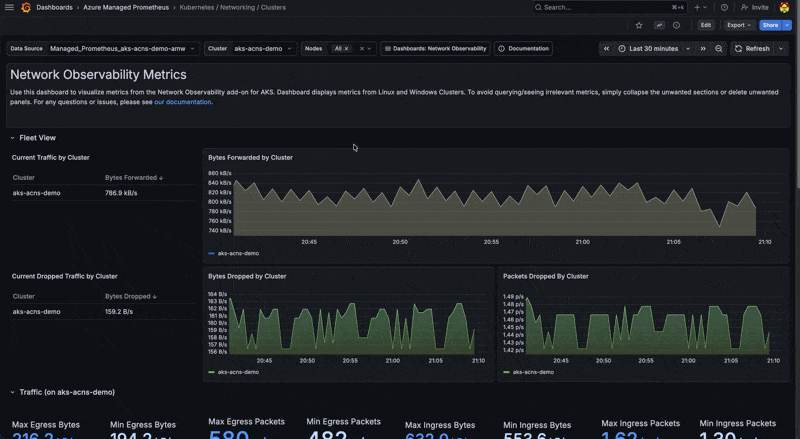Click Bytes Forwarded by Cluster panel title

coord(250,158)
